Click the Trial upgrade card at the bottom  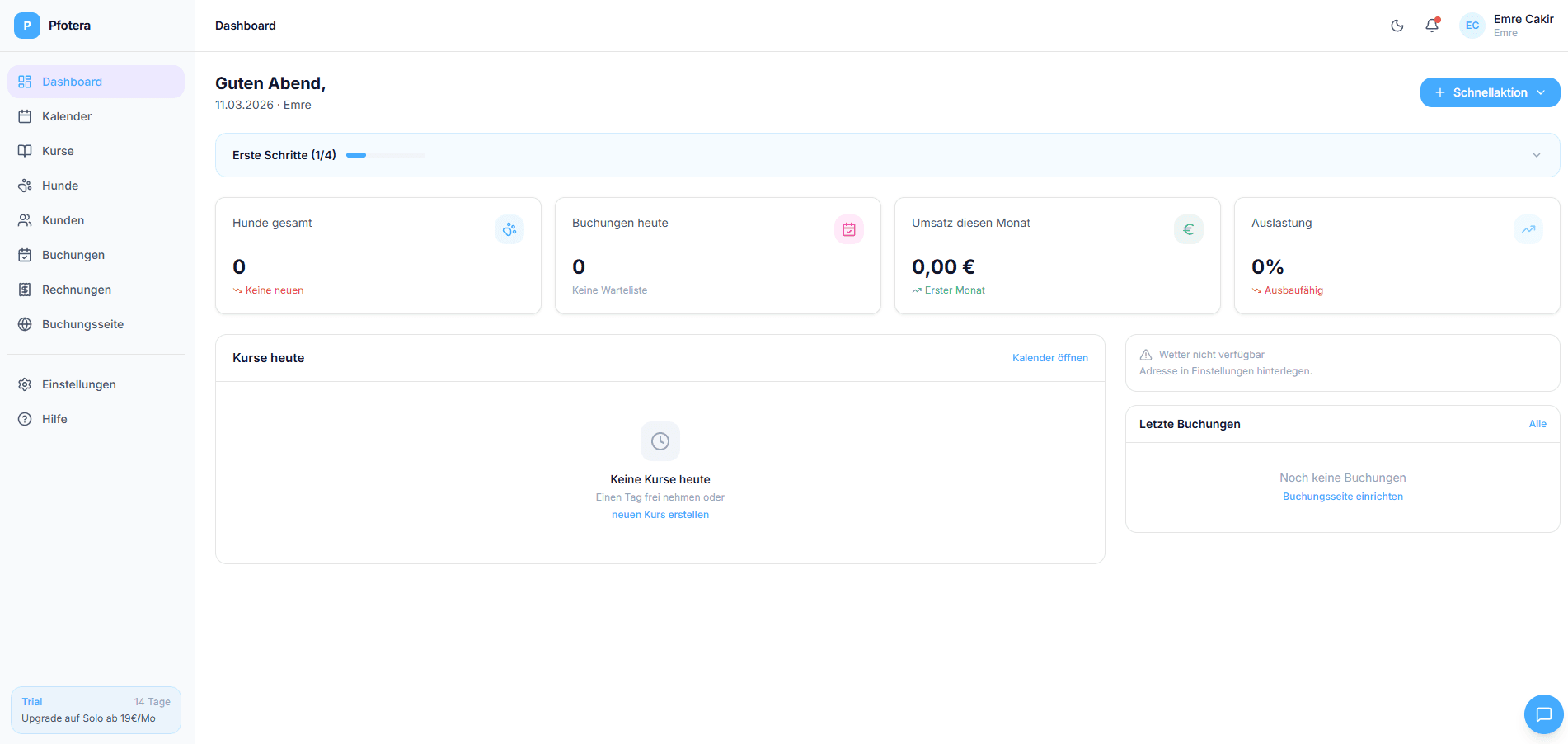[95, 709]
